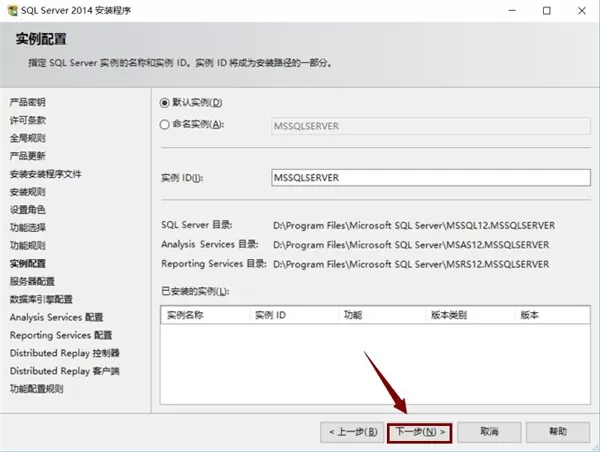The image size is (600, 452).
Task: Click the 实例 ID input field
Action: pos(431,178)
